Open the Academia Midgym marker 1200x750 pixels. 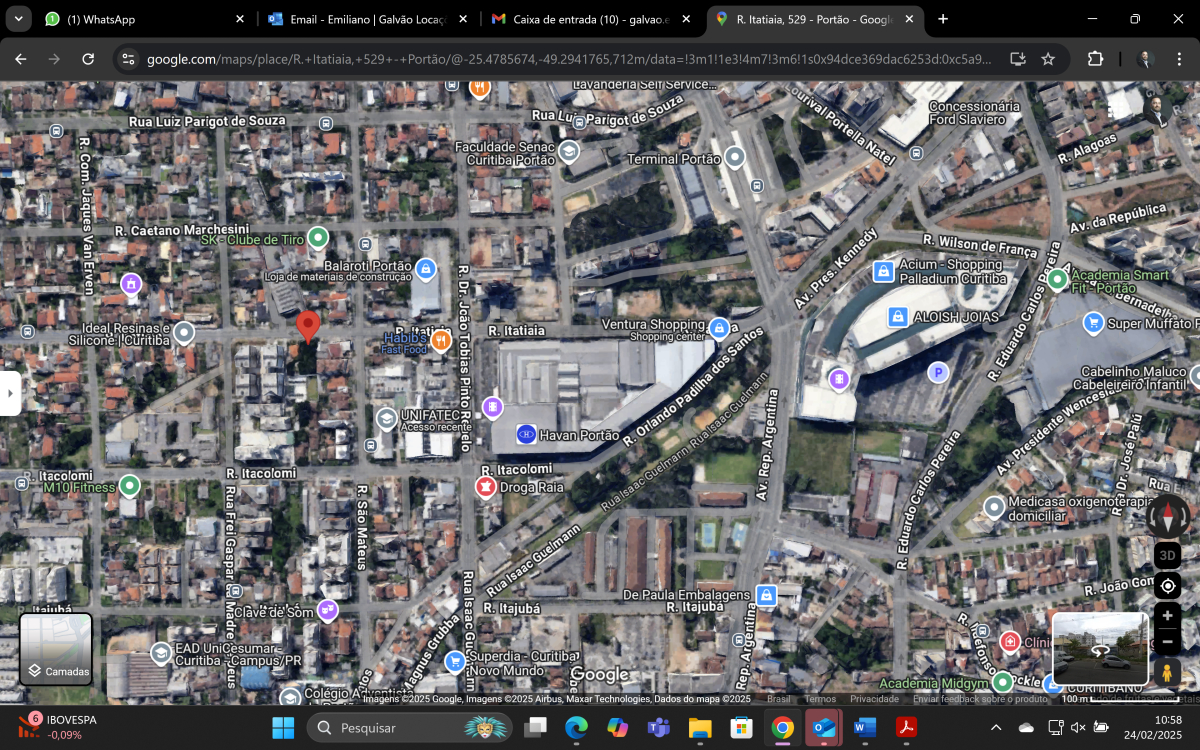[x=1003, y=682]
